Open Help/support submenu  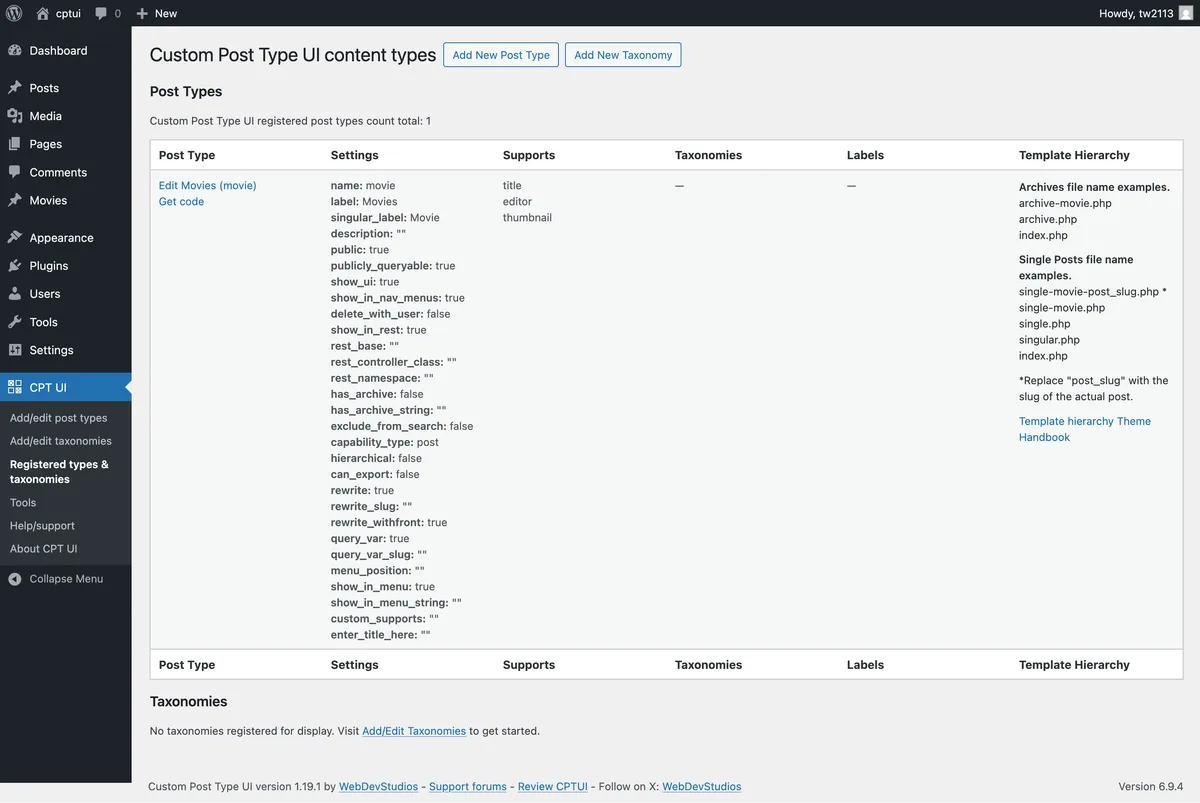42,526
